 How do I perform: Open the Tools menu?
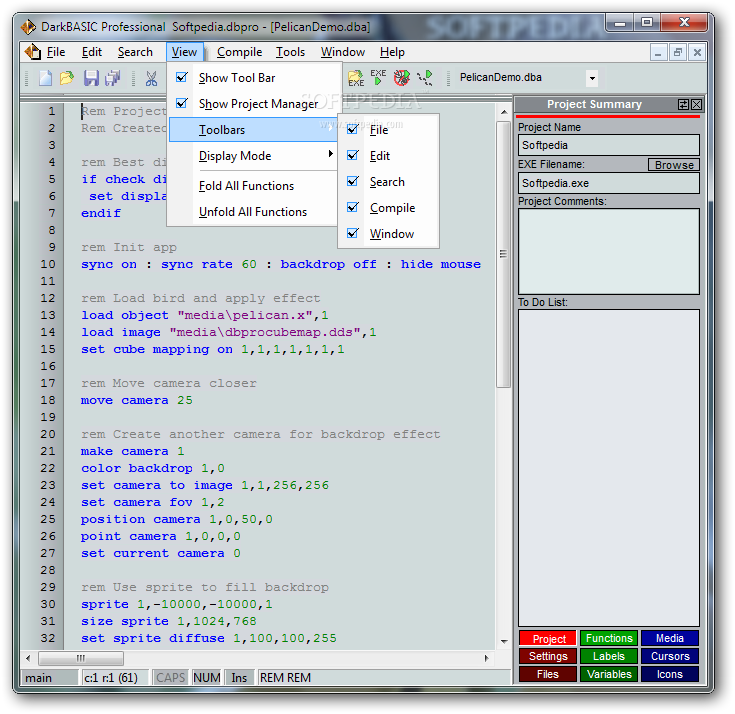pyautogui.click(x=290, y=52)
